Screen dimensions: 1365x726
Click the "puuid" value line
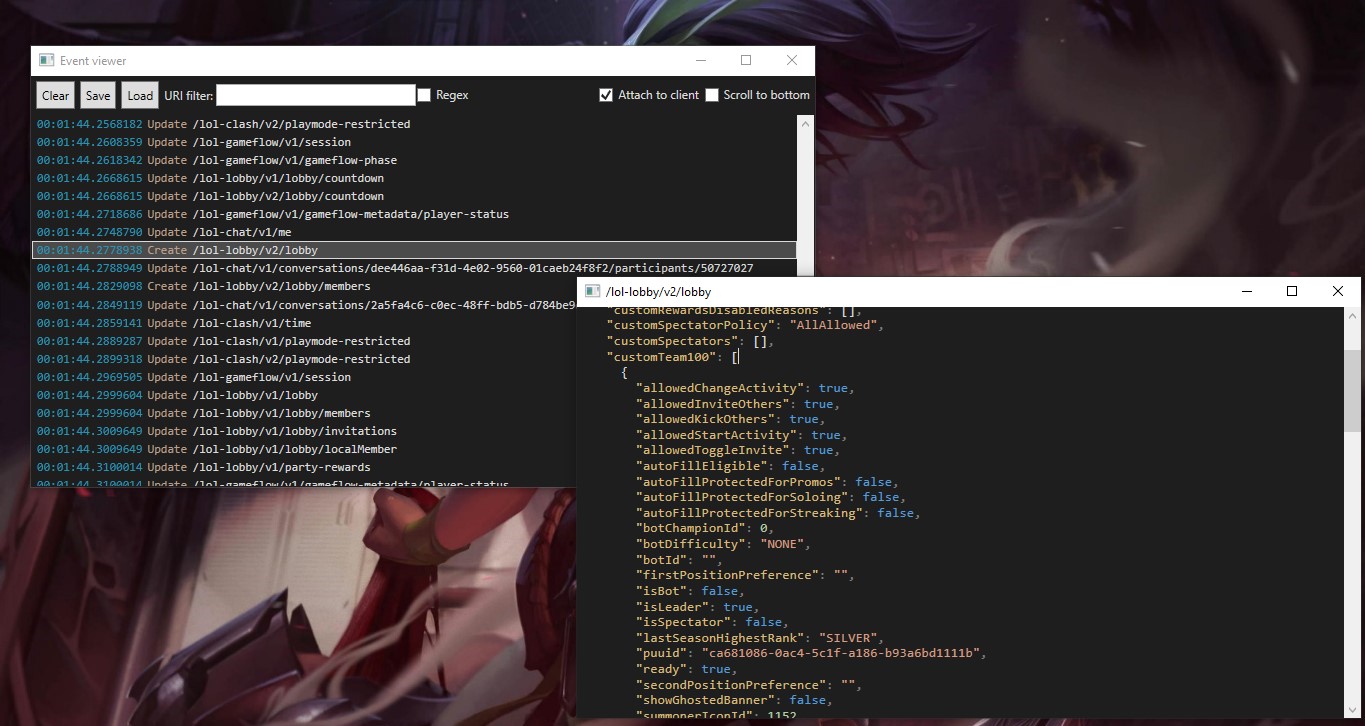pyautogui.click(x=811, y=653)
